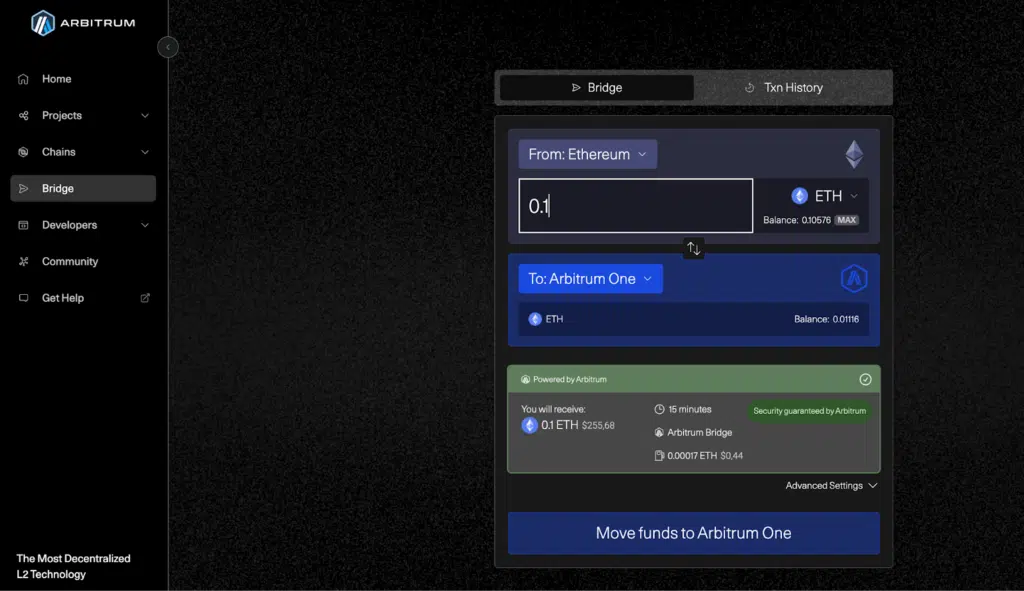Open the ETH token selector dropdown
The image size is (1024, 591).
(824, 196)
